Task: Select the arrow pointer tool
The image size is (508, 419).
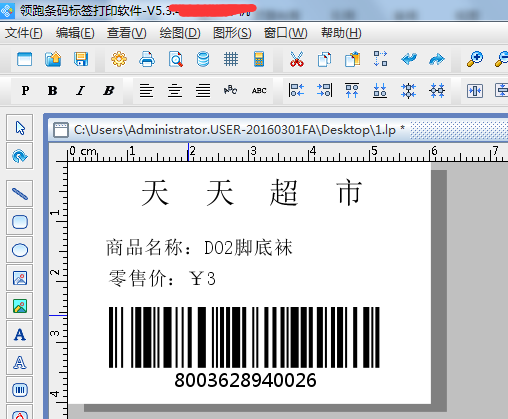Action: [20, 128]
